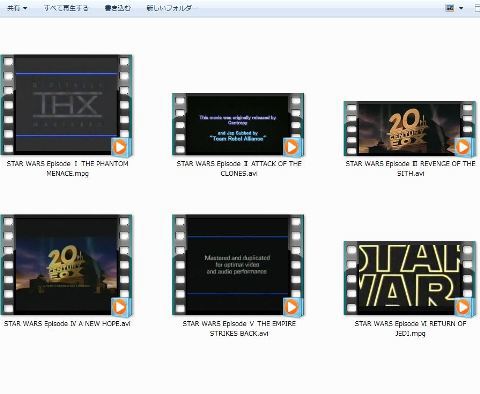This screenshot has width=480, height=394.
Task: Click play overlay icon on Revenge of Sith thumbnail
Action: click(464, 147)
